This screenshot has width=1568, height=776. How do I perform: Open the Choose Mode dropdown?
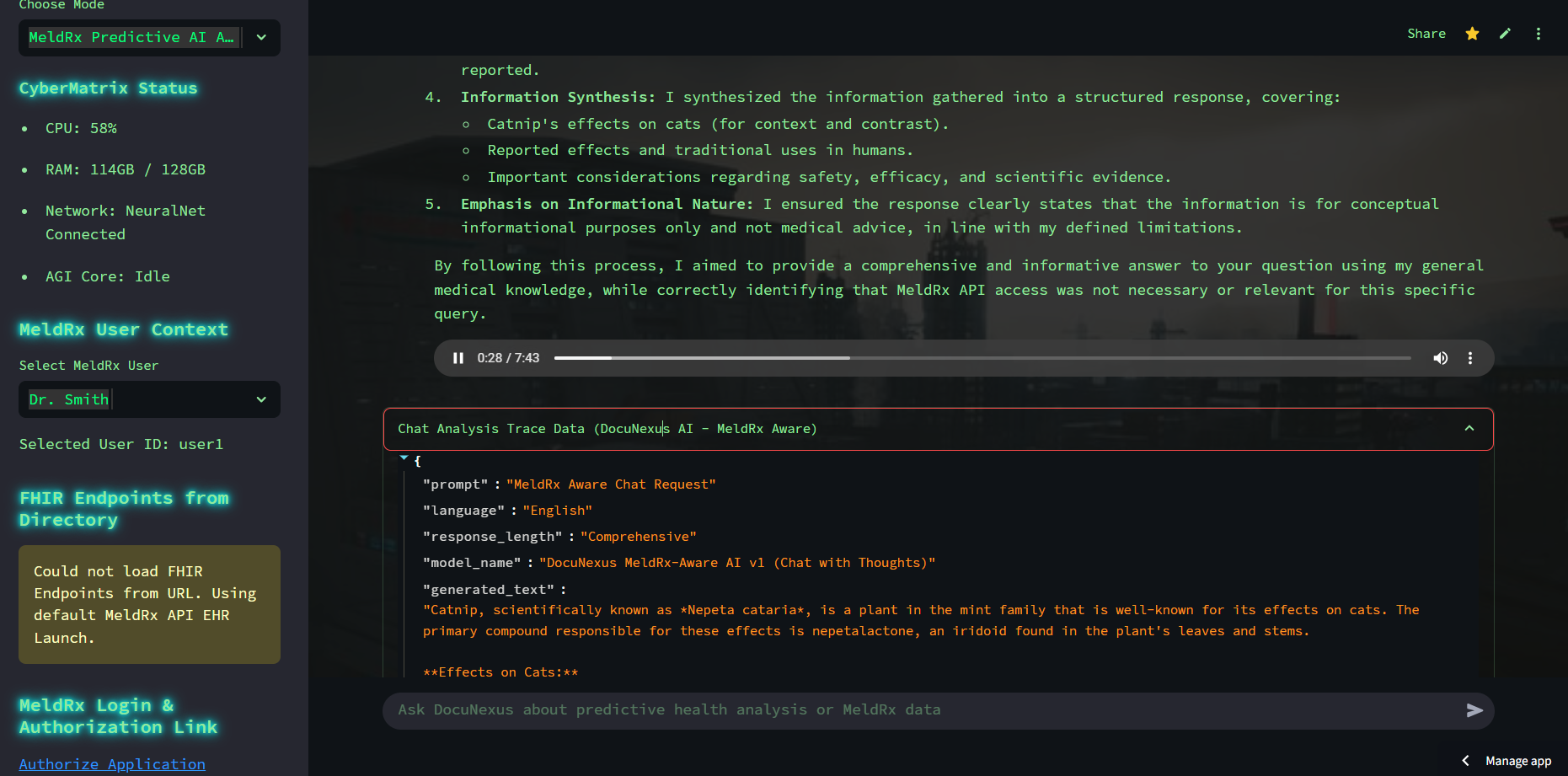click(149, 38)
